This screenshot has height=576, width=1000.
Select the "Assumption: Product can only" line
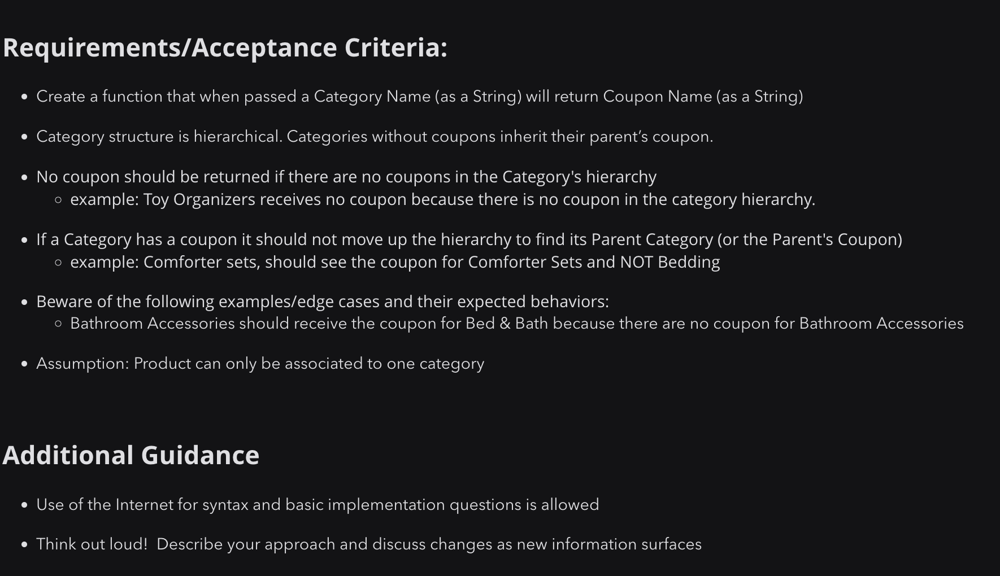pyautogui.click(x=260, y=364)
